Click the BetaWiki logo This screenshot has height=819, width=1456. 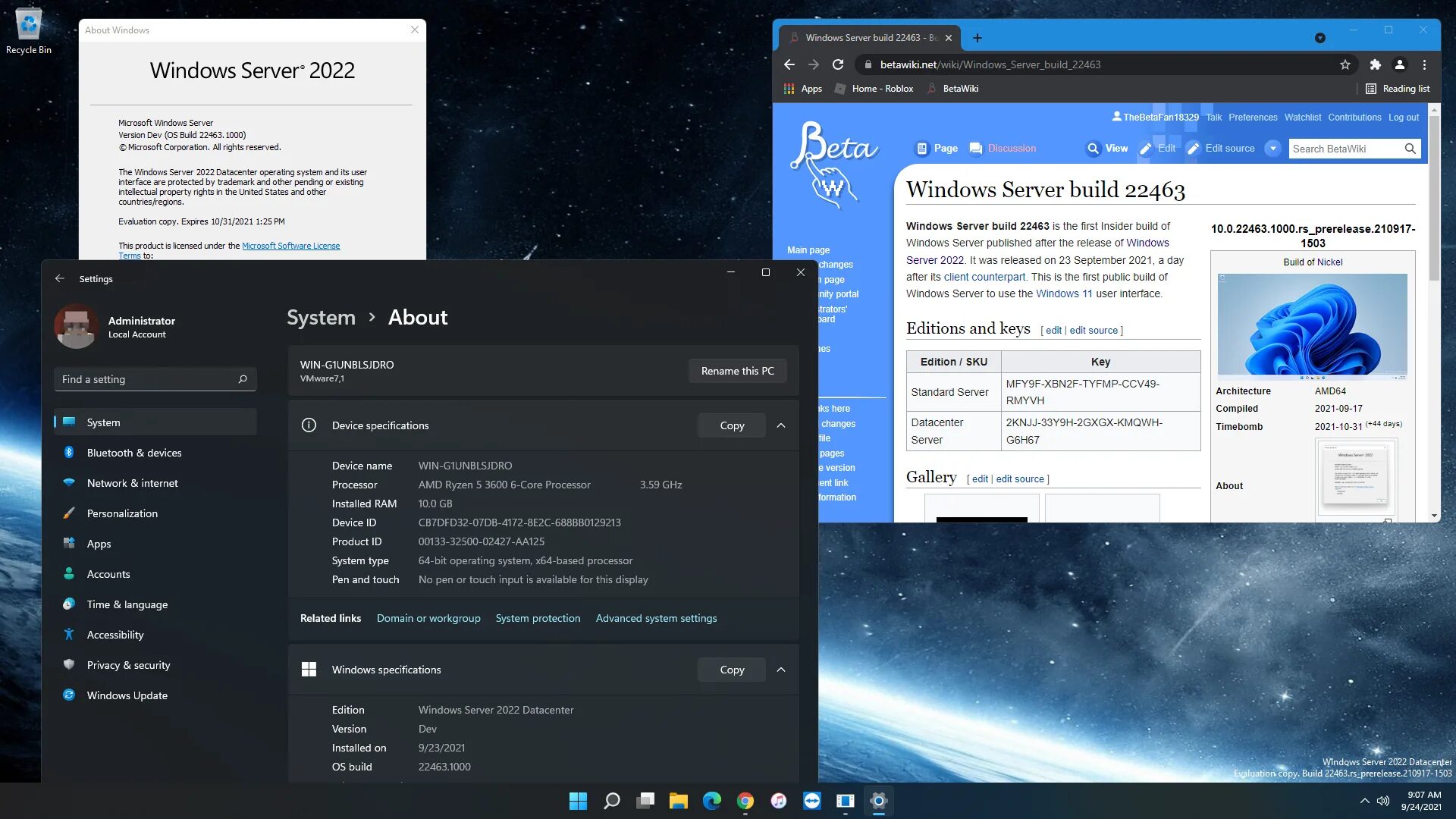click(x=833, y=165)
